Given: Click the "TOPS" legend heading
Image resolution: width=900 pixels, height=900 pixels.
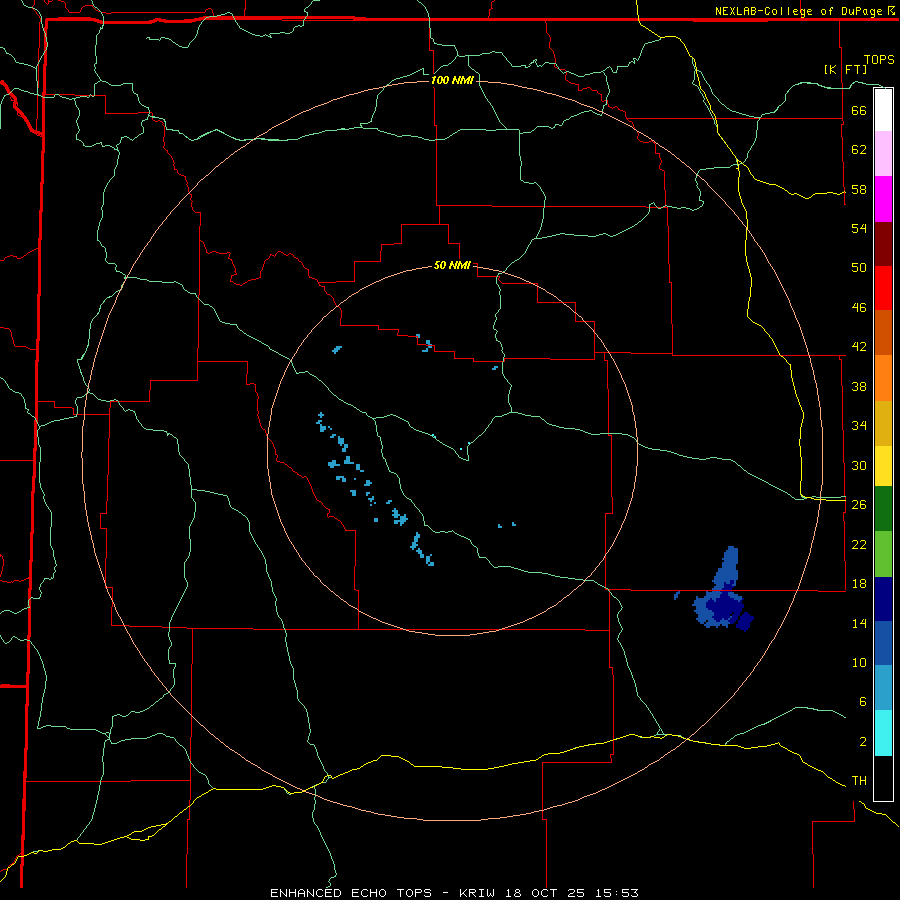Looking at the screenshot, I should pyautogui.click(x=879, y=60).
